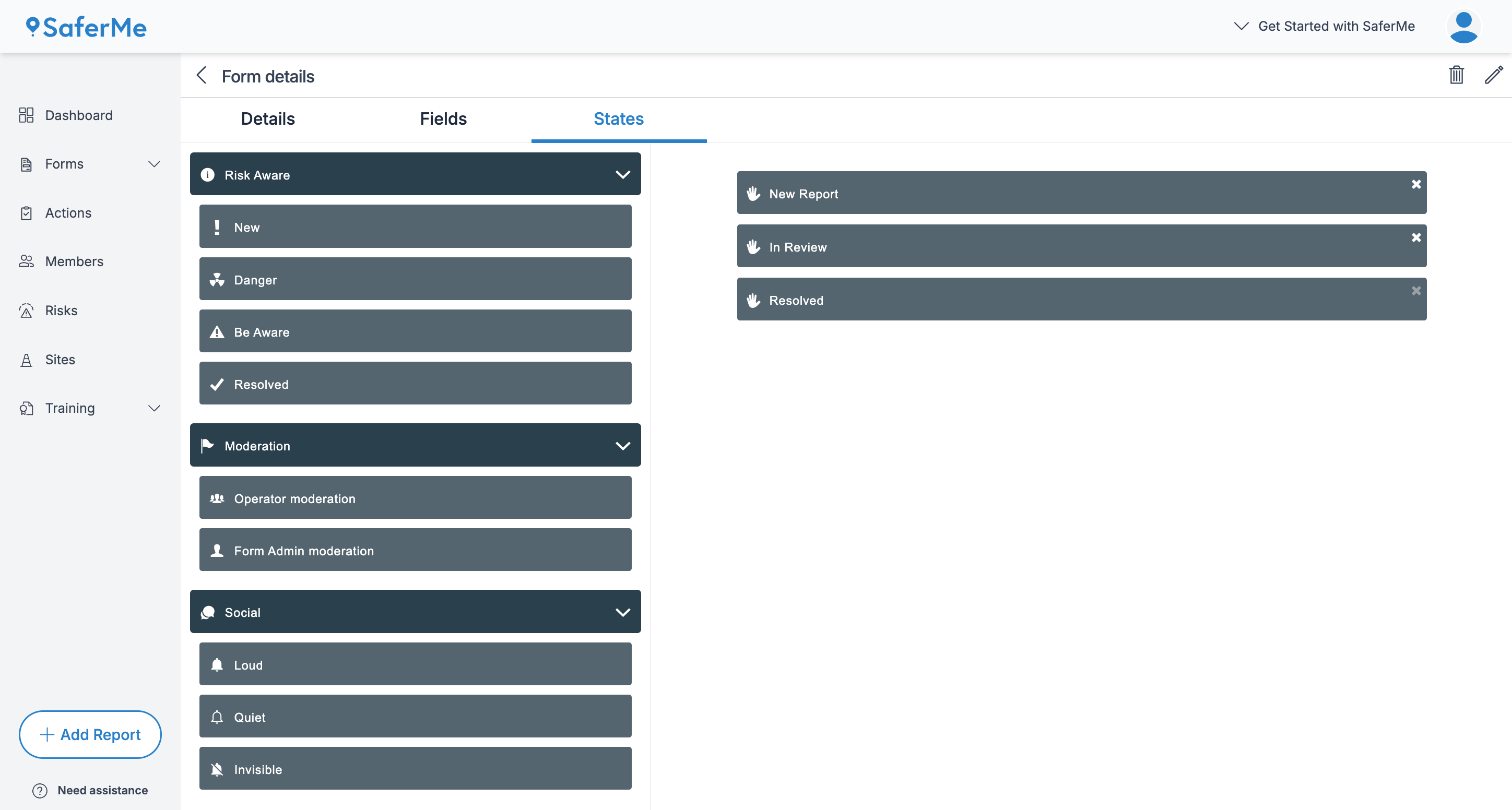1512x810 pixels.
Task: Open the user profile avatar
Action: pyautogui.click(x=1463, y=27)
